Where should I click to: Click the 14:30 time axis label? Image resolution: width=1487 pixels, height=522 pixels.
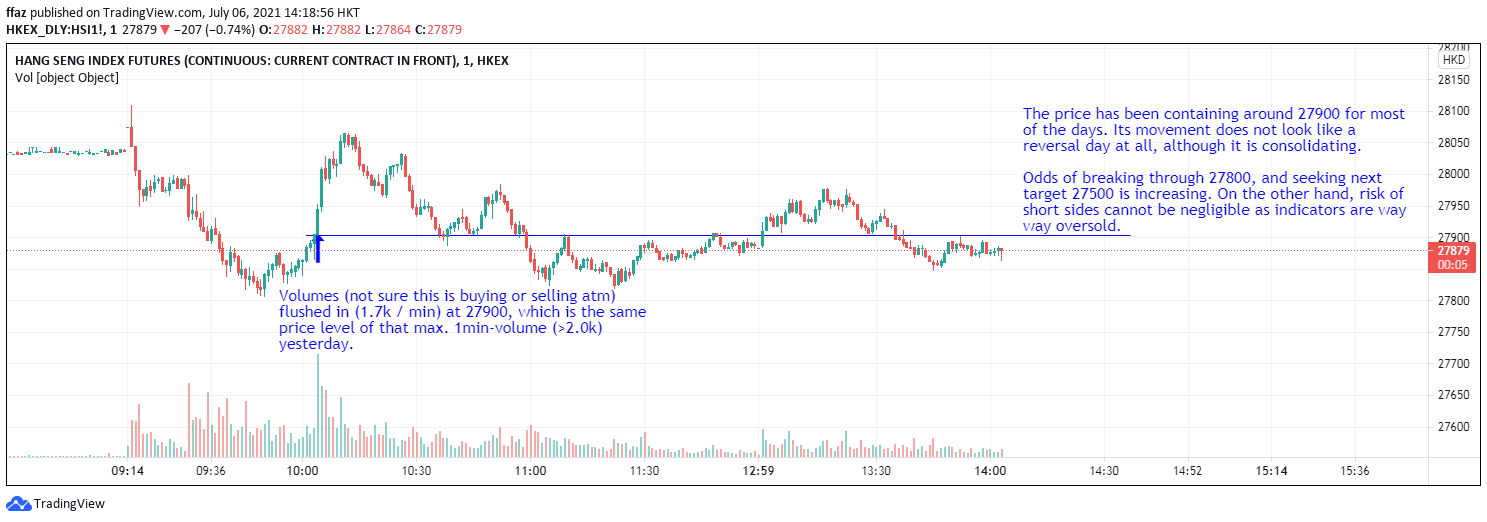pyautogui.click(x=1104, y=471)
